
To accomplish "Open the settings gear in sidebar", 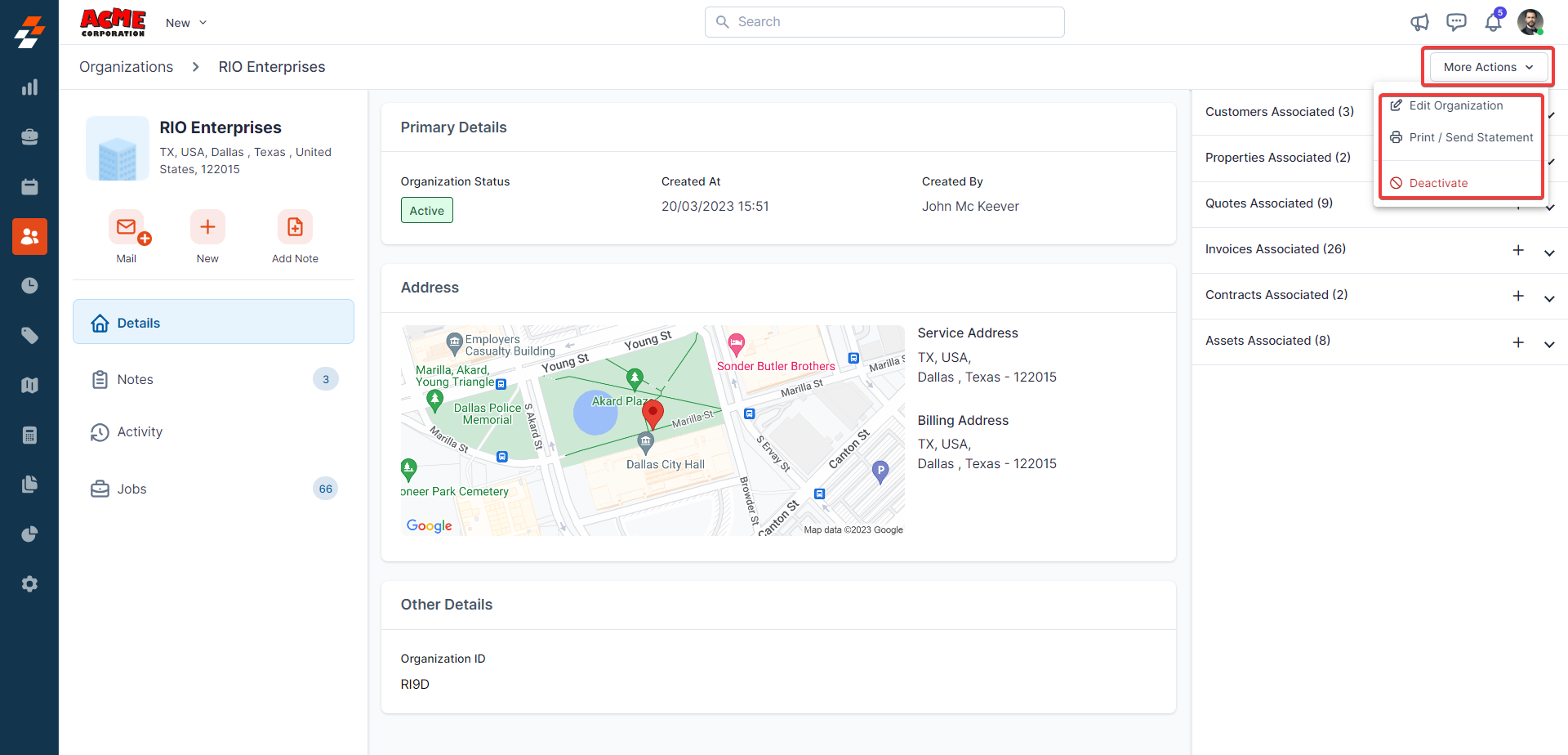I will click(x=29, y=583).
